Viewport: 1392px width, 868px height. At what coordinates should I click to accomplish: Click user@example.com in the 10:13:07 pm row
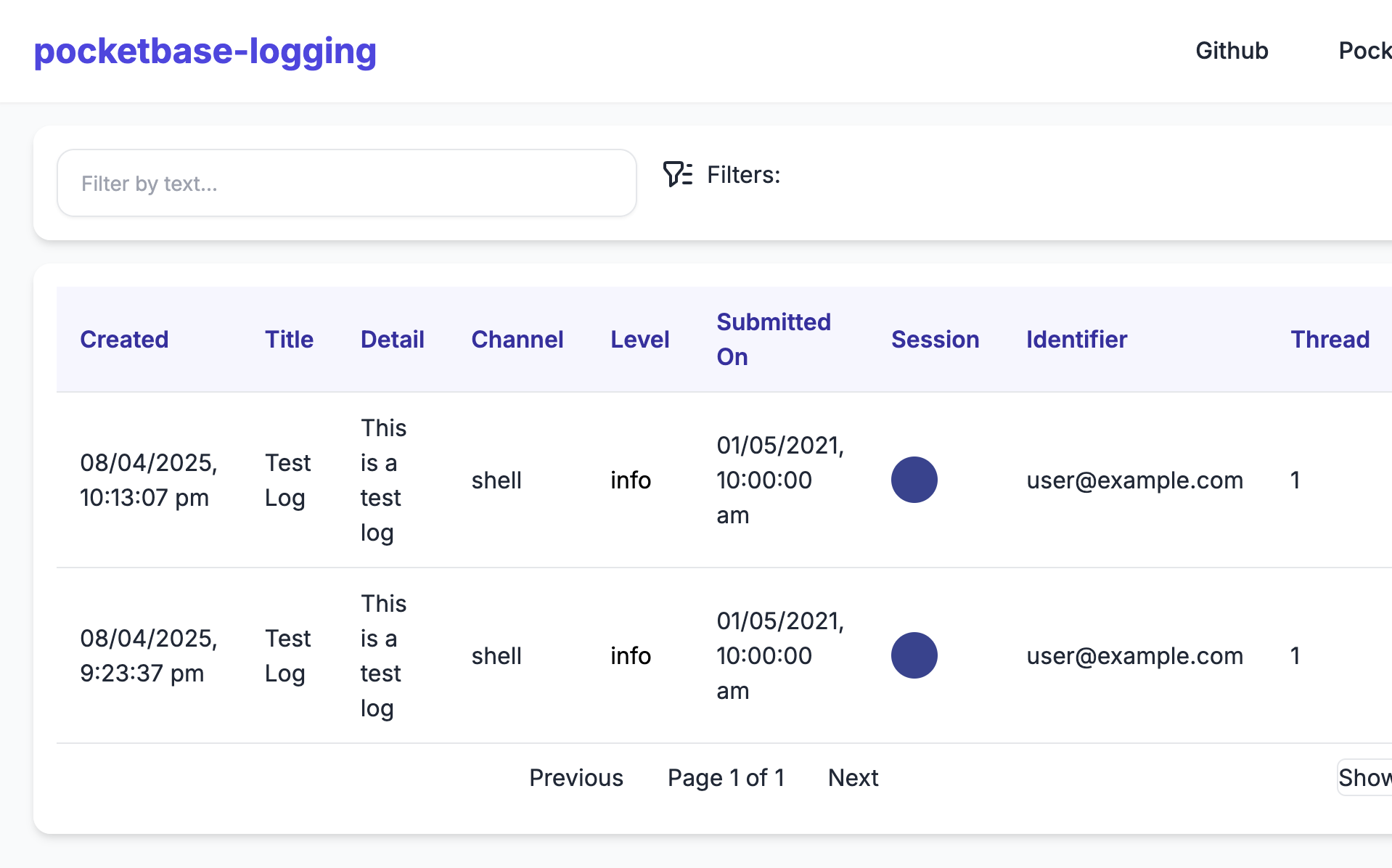point(1134,480)
